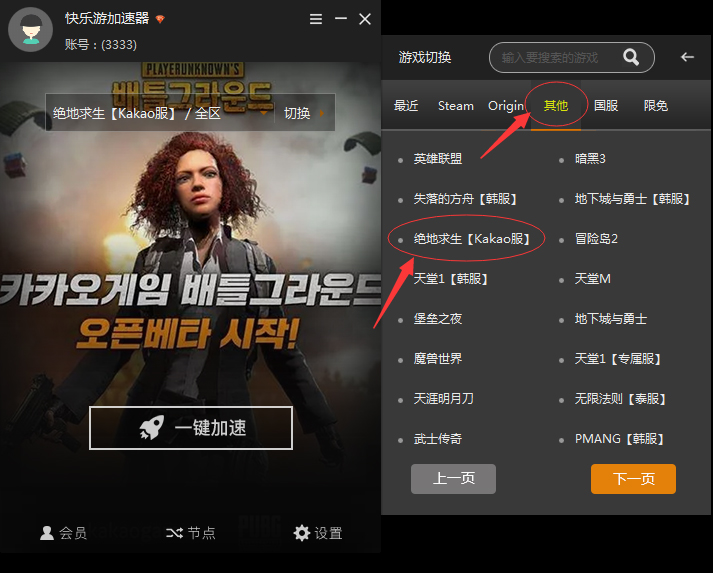Click the 游戏切换 panel heading

(425, 57)
